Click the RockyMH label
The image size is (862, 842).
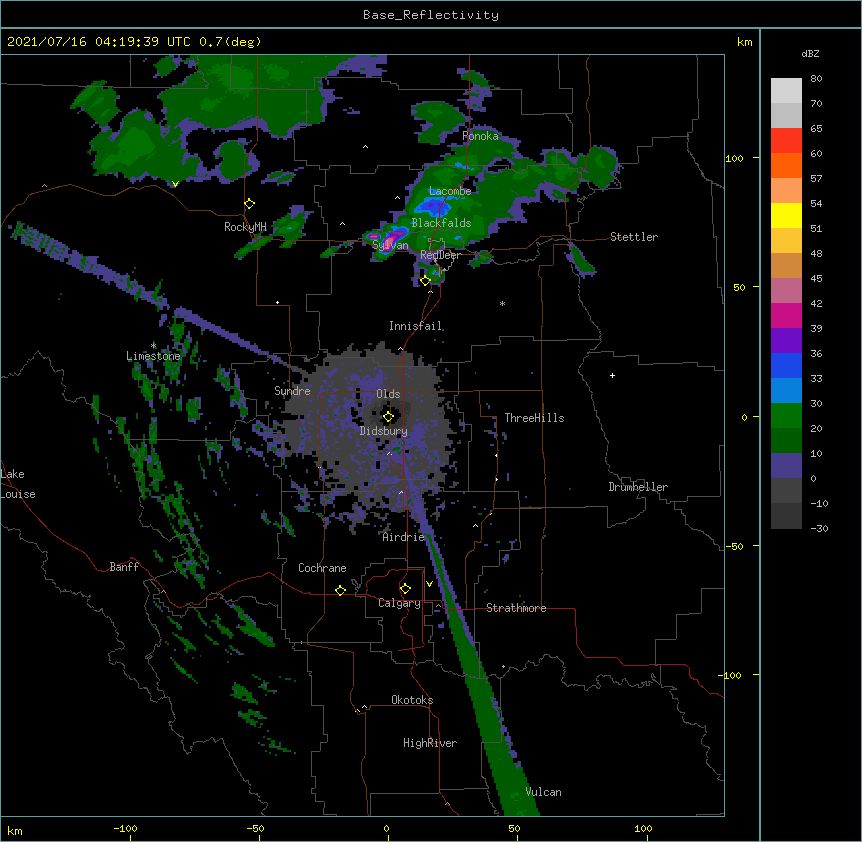(245, 227)
